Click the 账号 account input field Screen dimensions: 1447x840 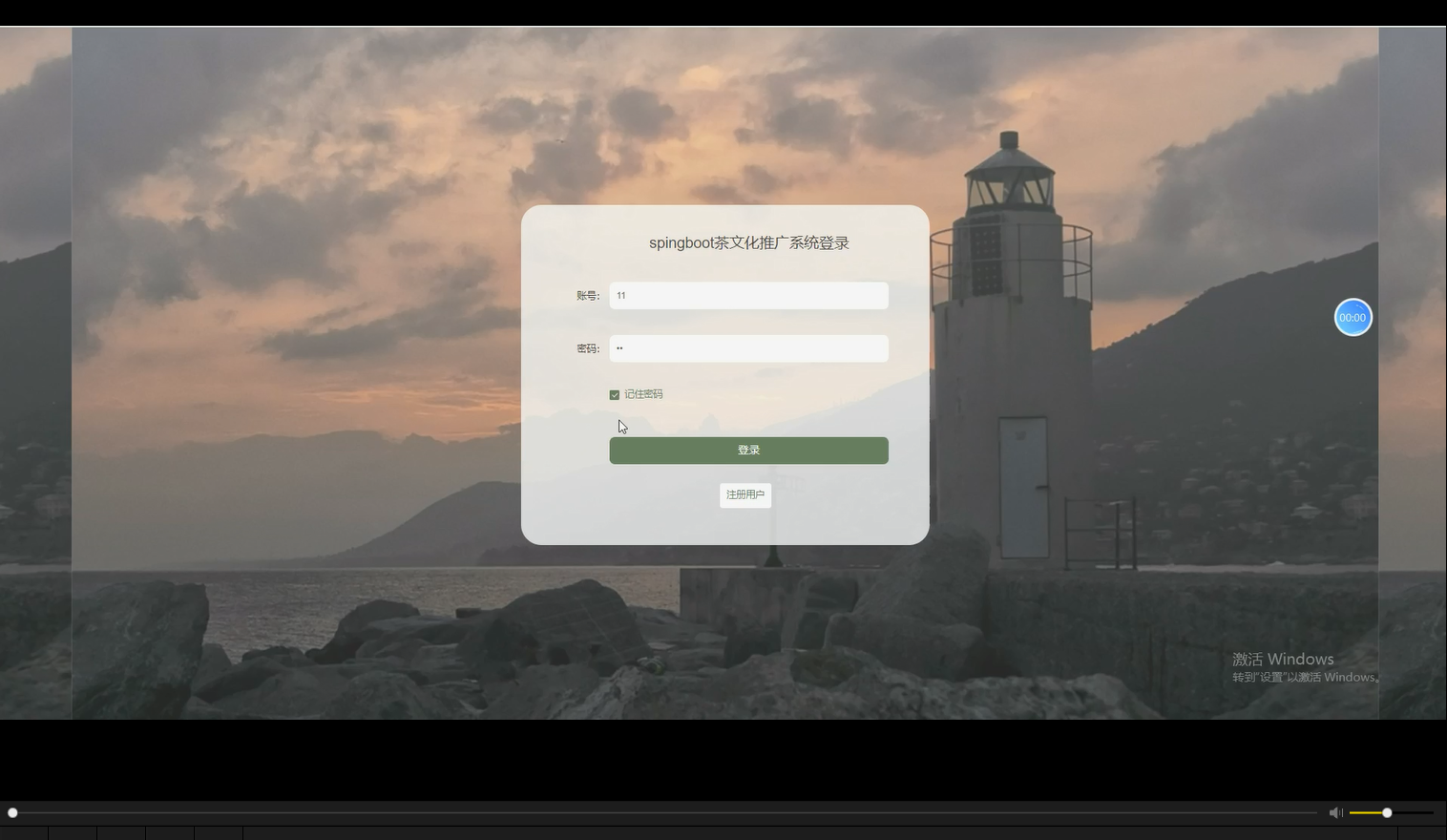coord(748,296)
